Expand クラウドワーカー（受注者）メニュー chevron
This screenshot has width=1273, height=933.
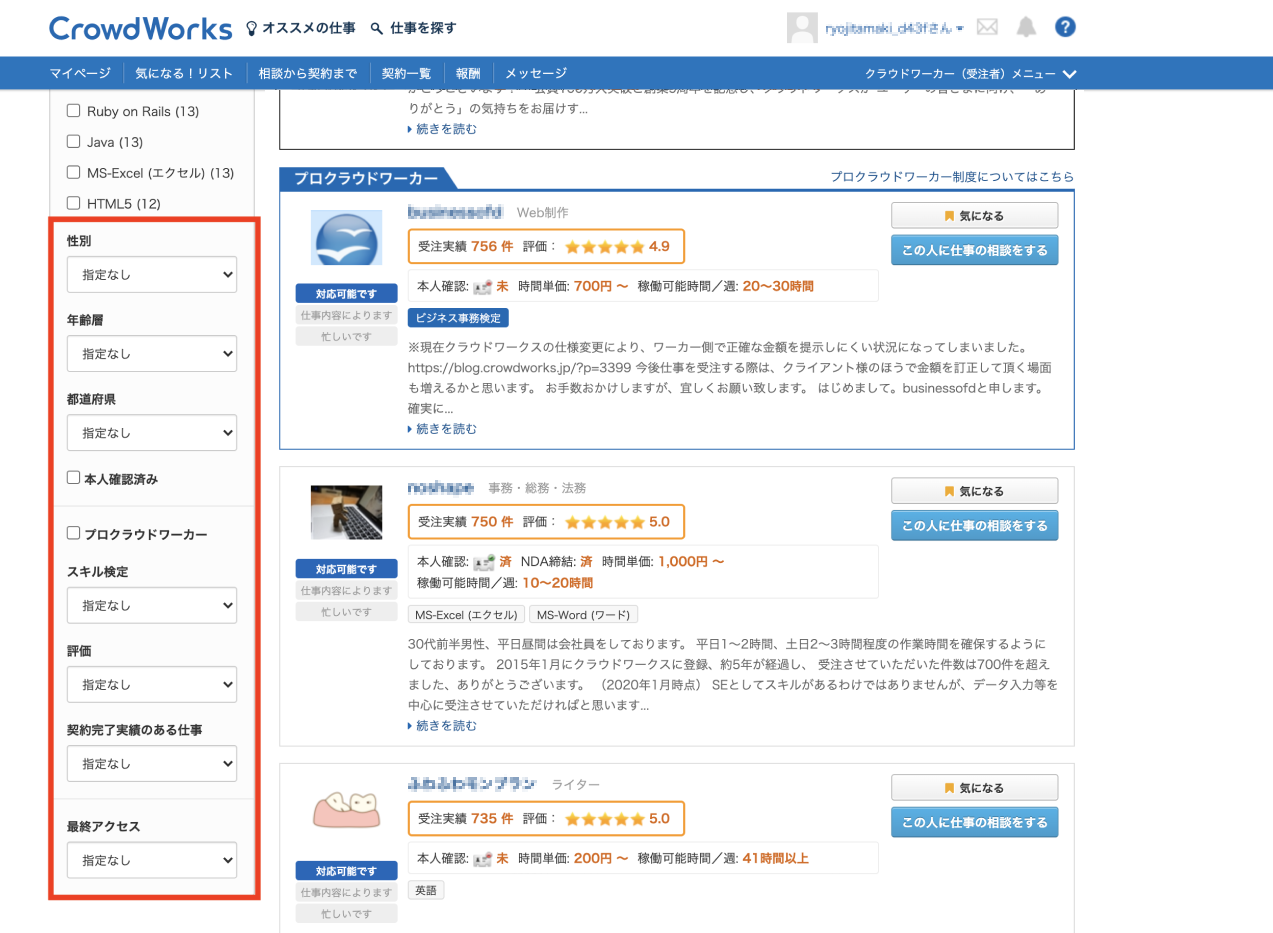pyautogui.click(x=1070, y=74)
